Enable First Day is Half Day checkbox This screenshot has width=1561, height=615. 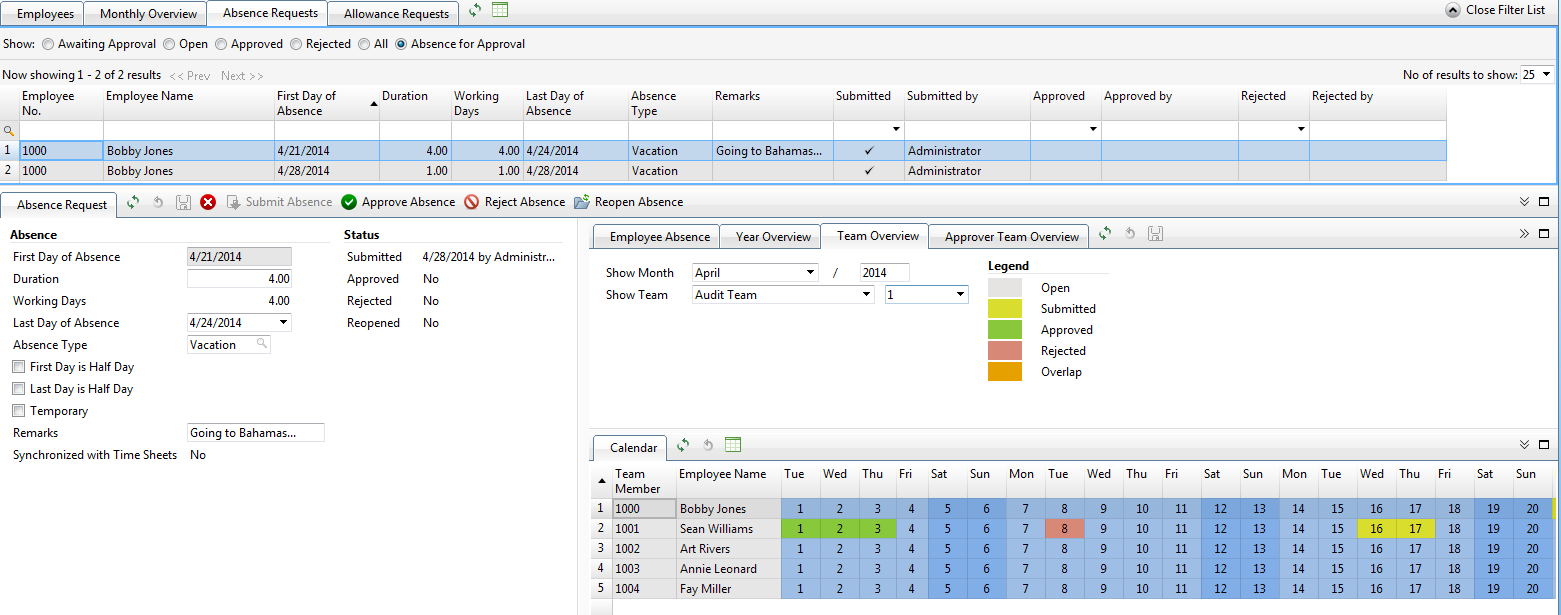19,367
